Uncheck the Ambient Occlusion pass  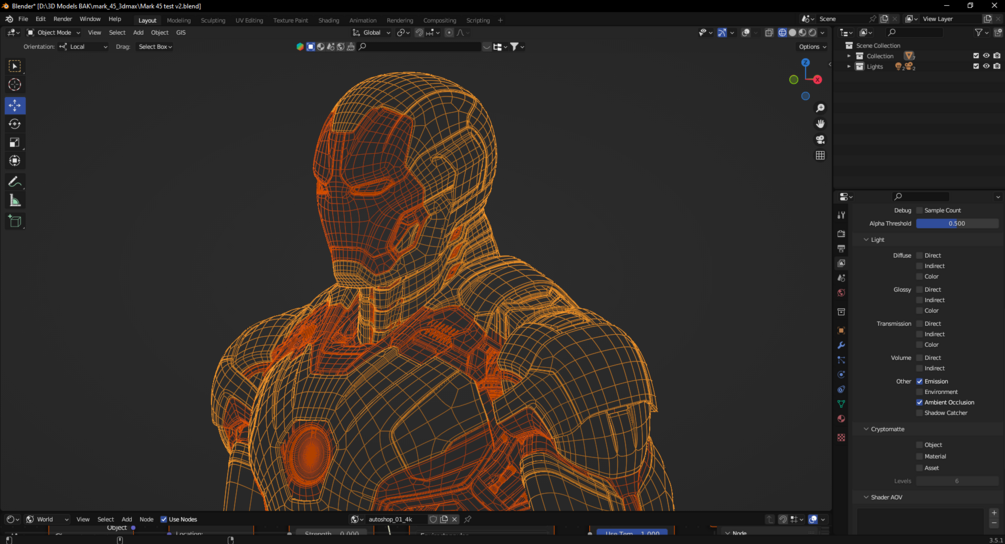[x=919, y=402]
